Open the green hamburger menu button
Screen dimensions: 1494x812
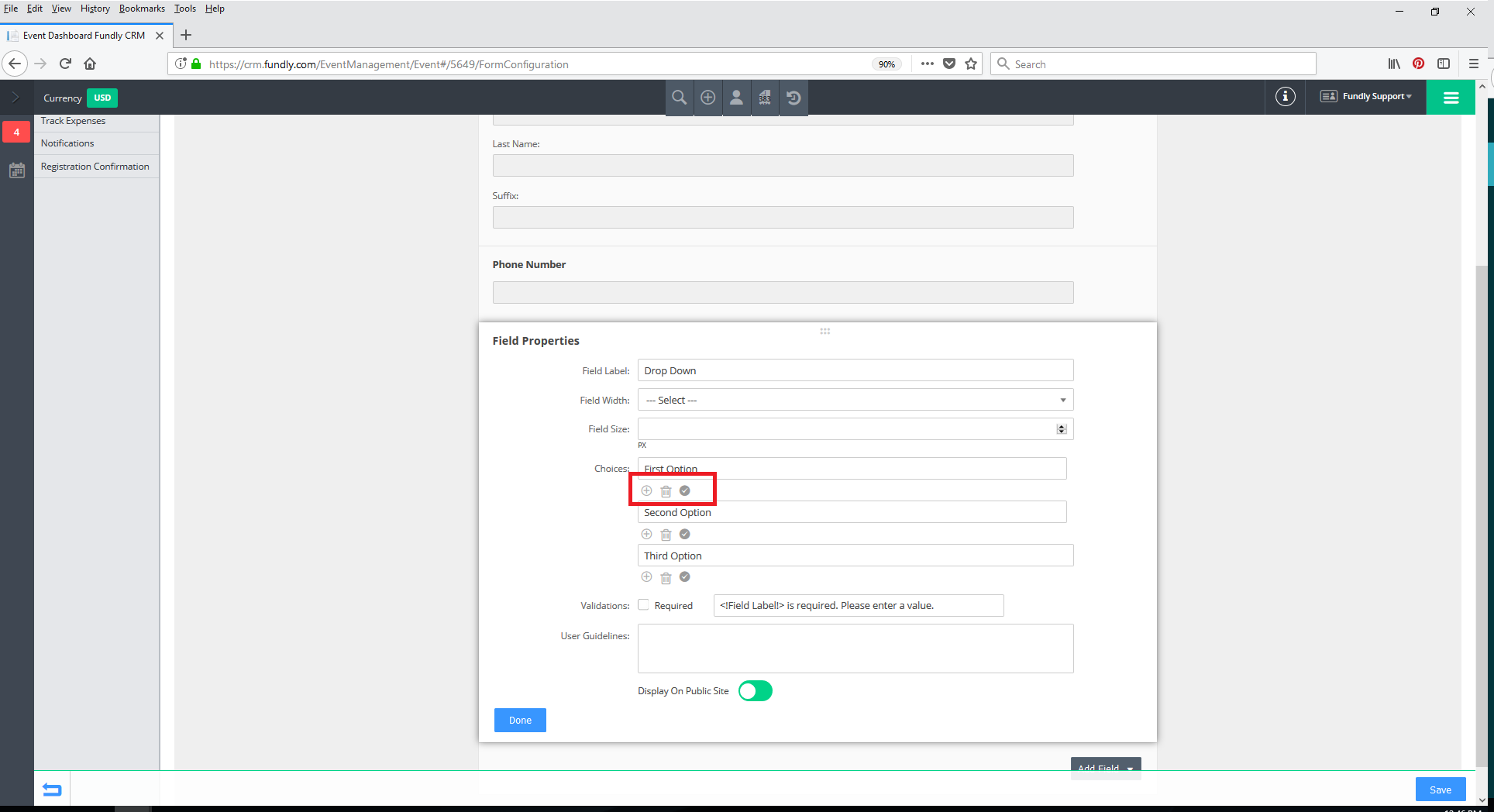click(1451, 98)
